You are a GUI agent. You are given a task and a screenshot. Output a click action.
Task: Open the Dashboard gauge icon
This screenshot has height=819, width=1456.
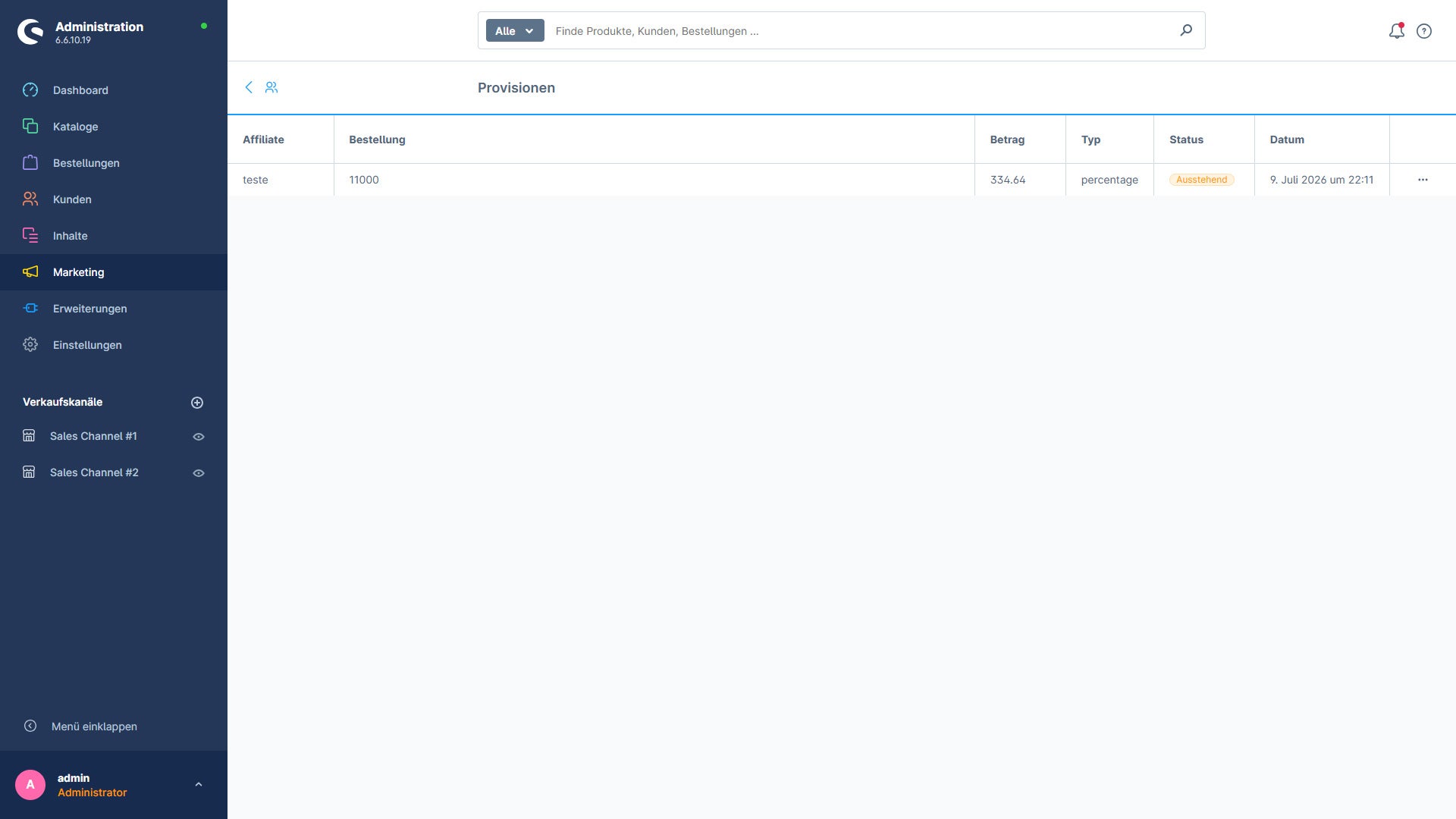(x=30, y=90)
